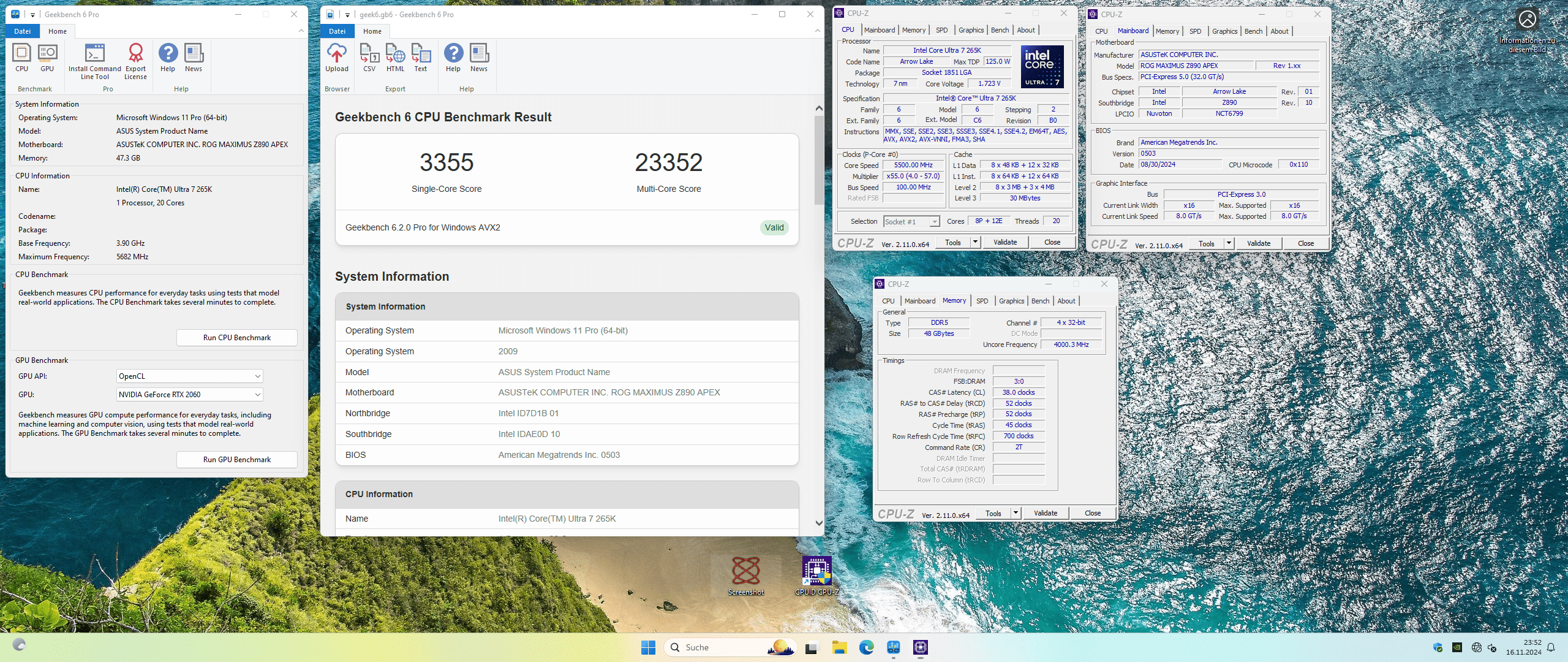This screenshot has width=1568, height=662.
Task: Upload result via the Upload icon
Action: pos(337,58)
